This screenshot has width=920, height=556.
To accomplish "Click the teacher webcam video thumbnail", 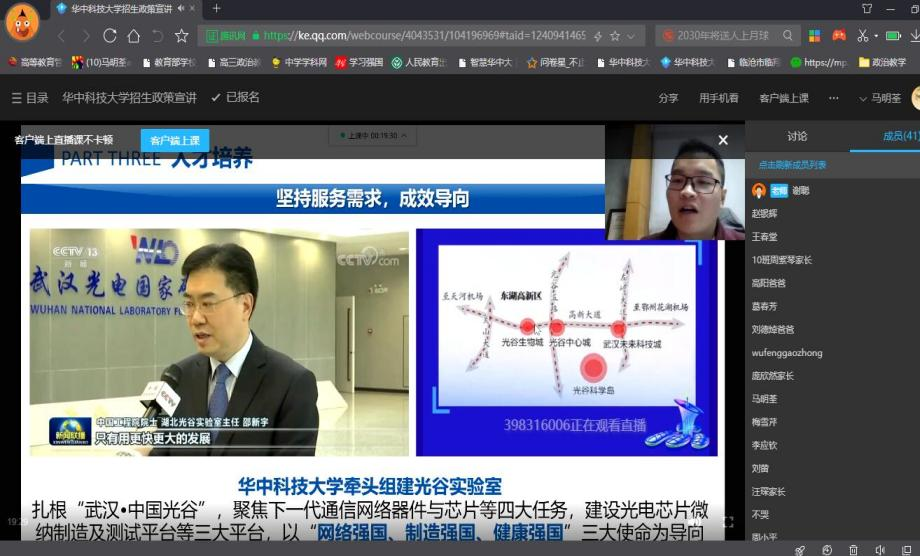I will point(675,182).
